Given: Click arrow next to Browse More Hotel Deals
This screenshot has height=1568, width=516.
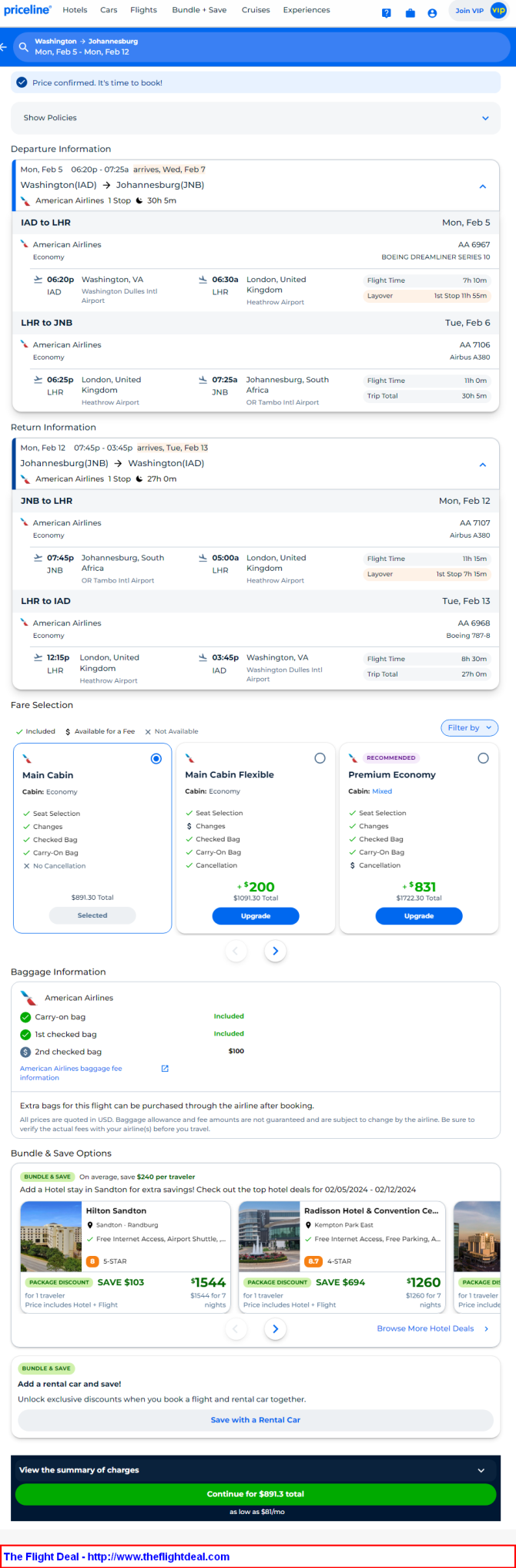Looking at the screenshot, I should pos(486,1329).
